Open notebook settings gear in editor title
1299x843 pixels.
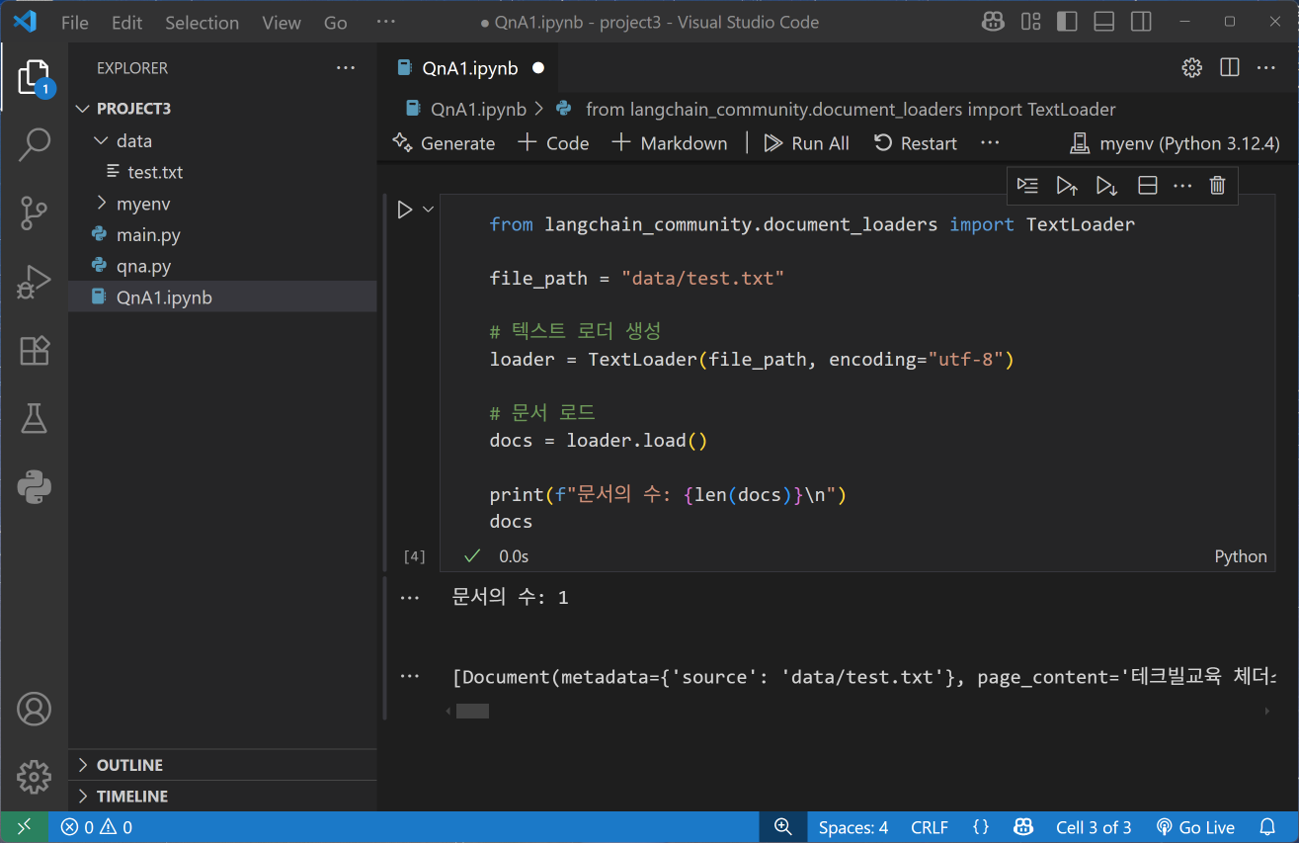[1191, 68]
